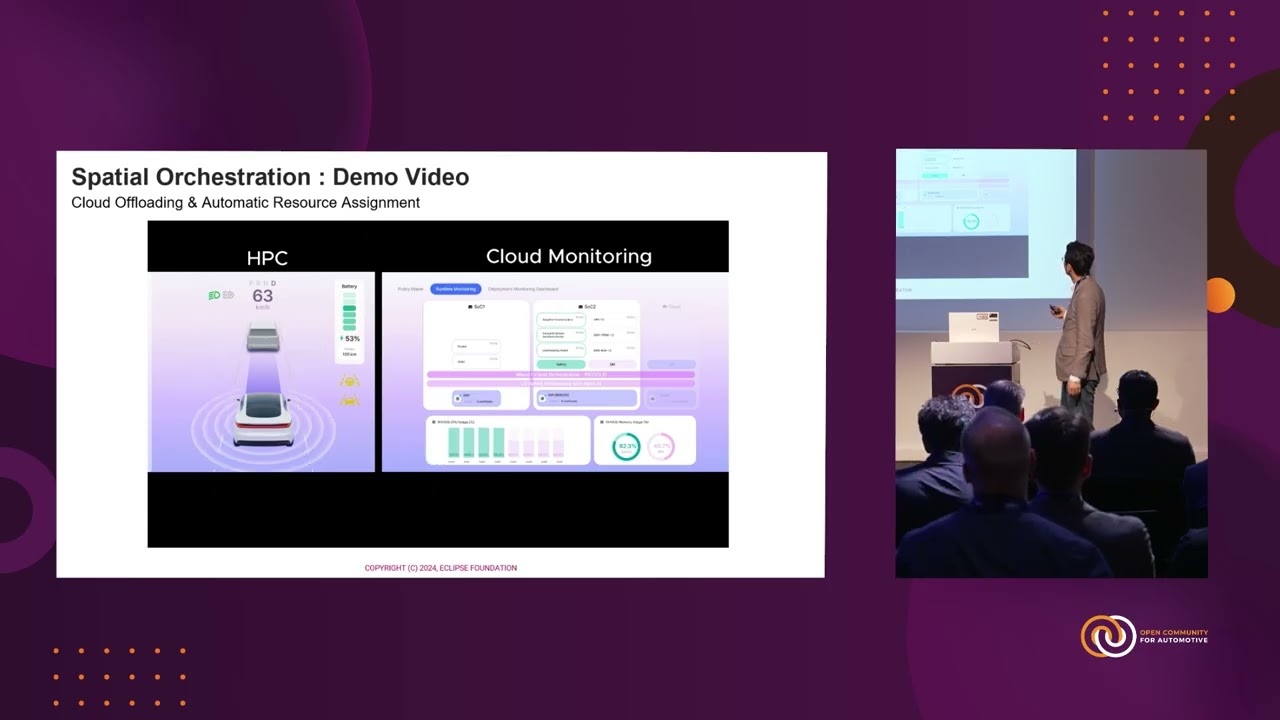Image resolution: width=1280 pixels, height=720 pixels.
Task: Open the Adaptive Cruise Control card
Action: pos(561,320)
